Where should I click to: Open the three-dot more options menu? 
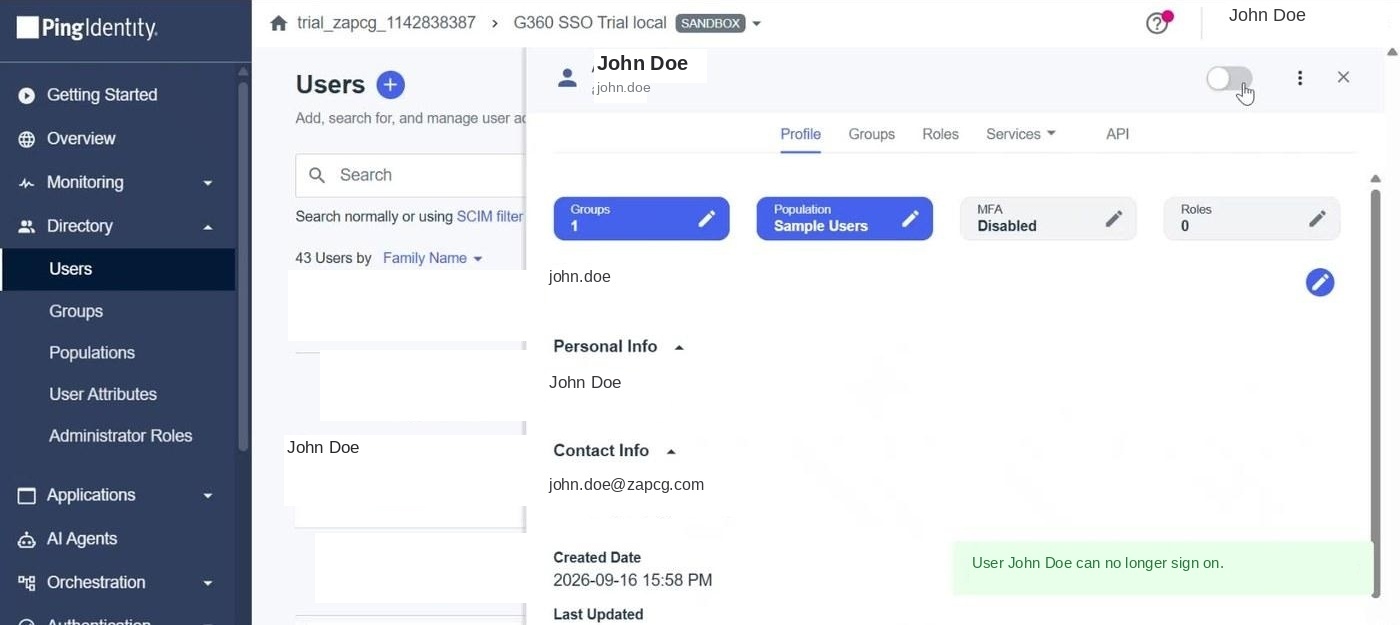[x=1300, y=78]
